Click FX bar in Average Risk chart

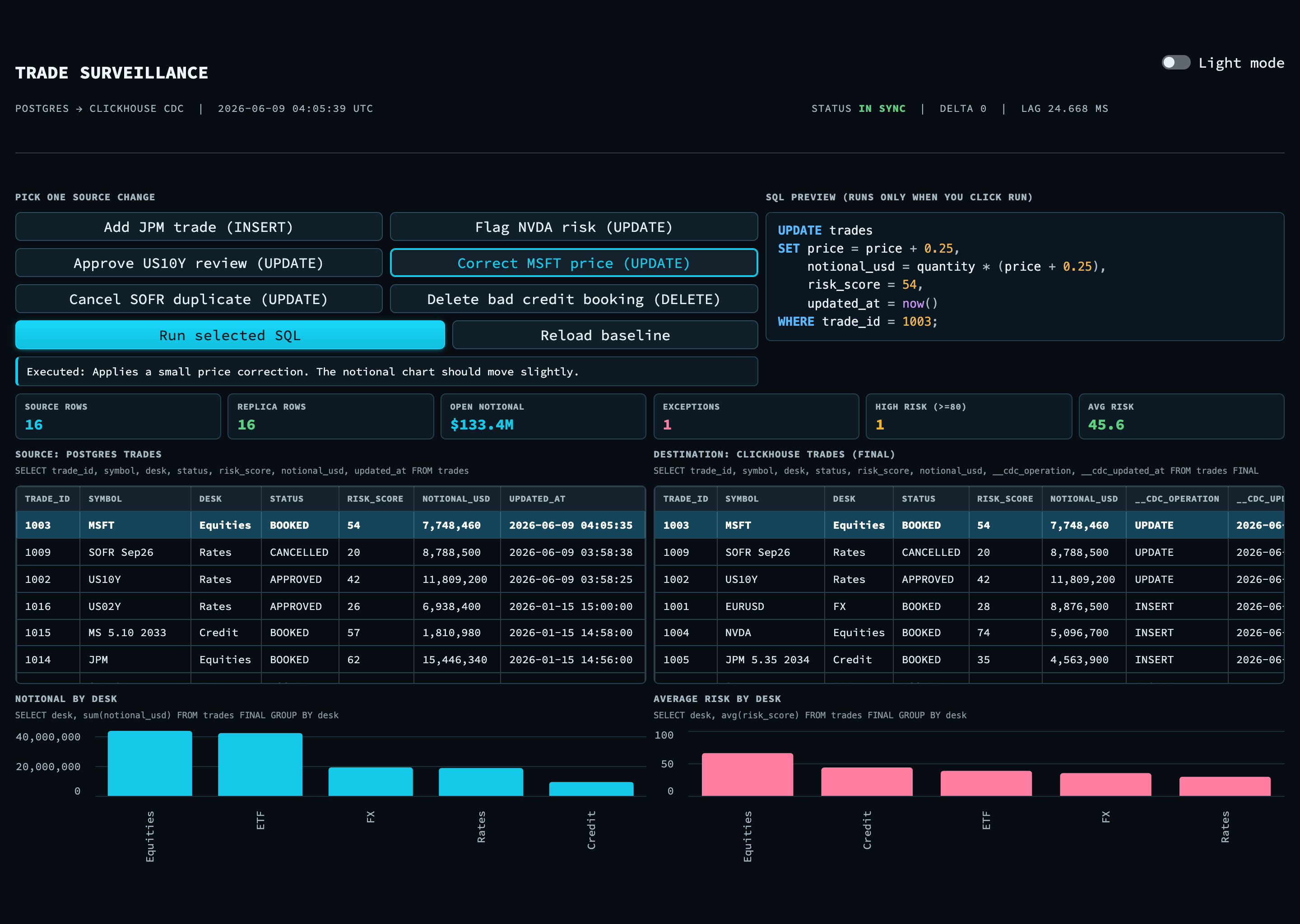point(1105,785)
